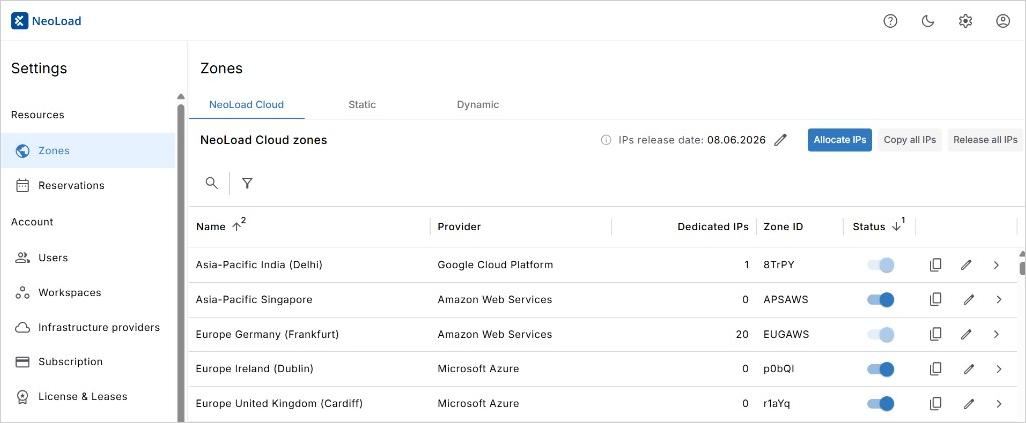Click the sidebar vertical scrollbar
This screenshot has height=423, width=1026.
pyautogui.click(x=181, y=262)
